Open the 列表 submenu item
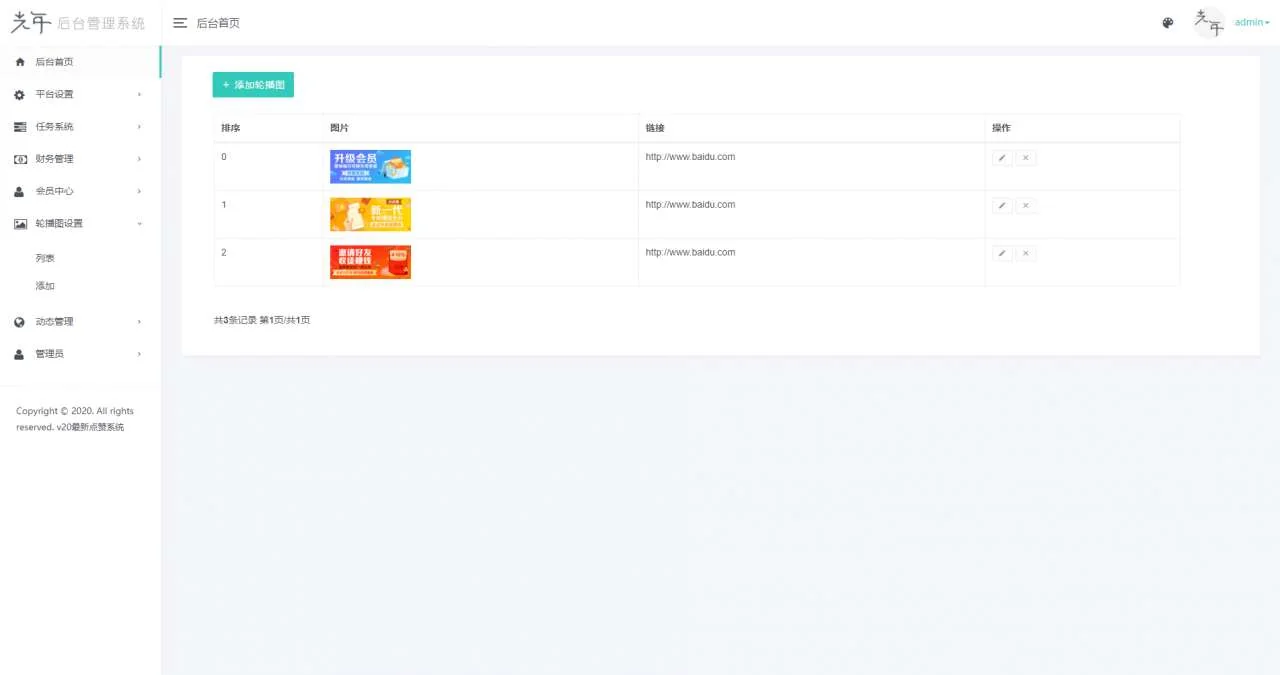 [45, 258]
